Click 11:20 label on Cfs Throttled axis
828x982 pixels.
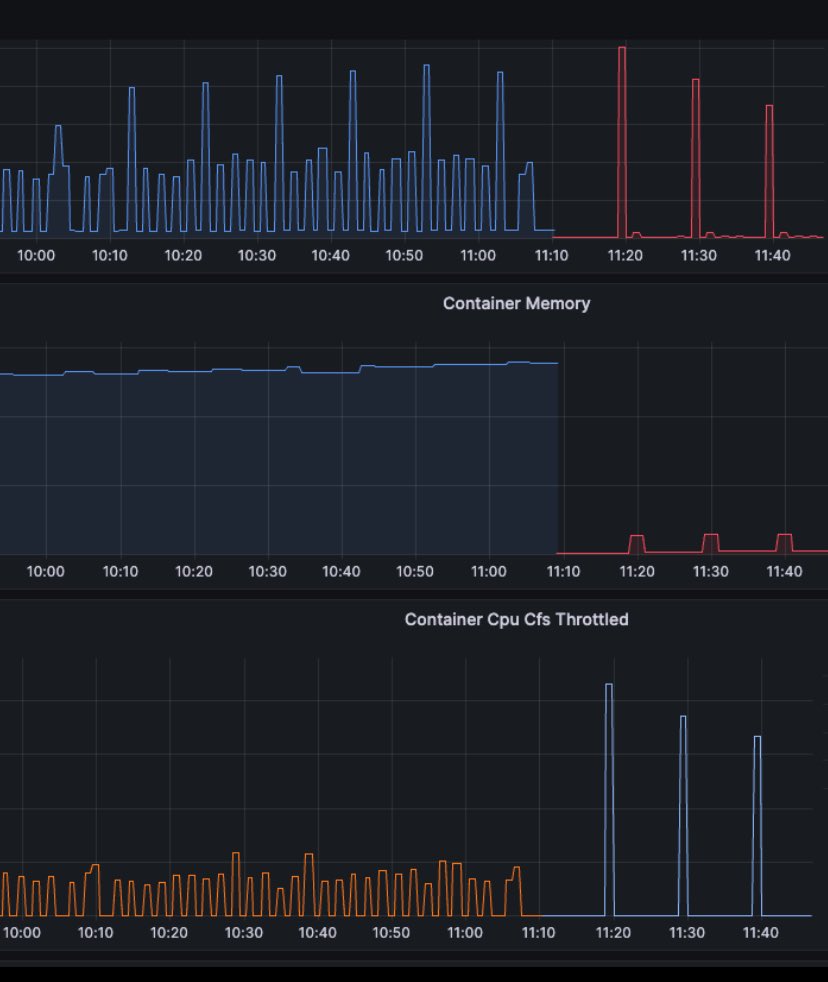coord(613,933)
